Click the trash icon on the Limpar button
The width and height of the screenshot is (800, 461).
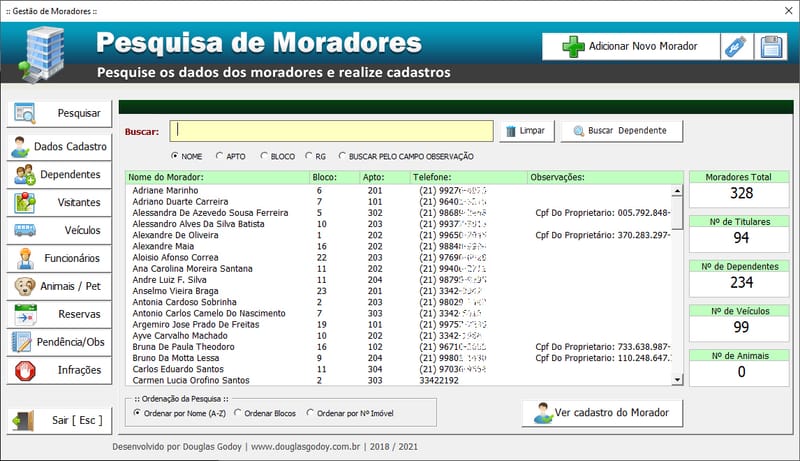pos(511,131)
